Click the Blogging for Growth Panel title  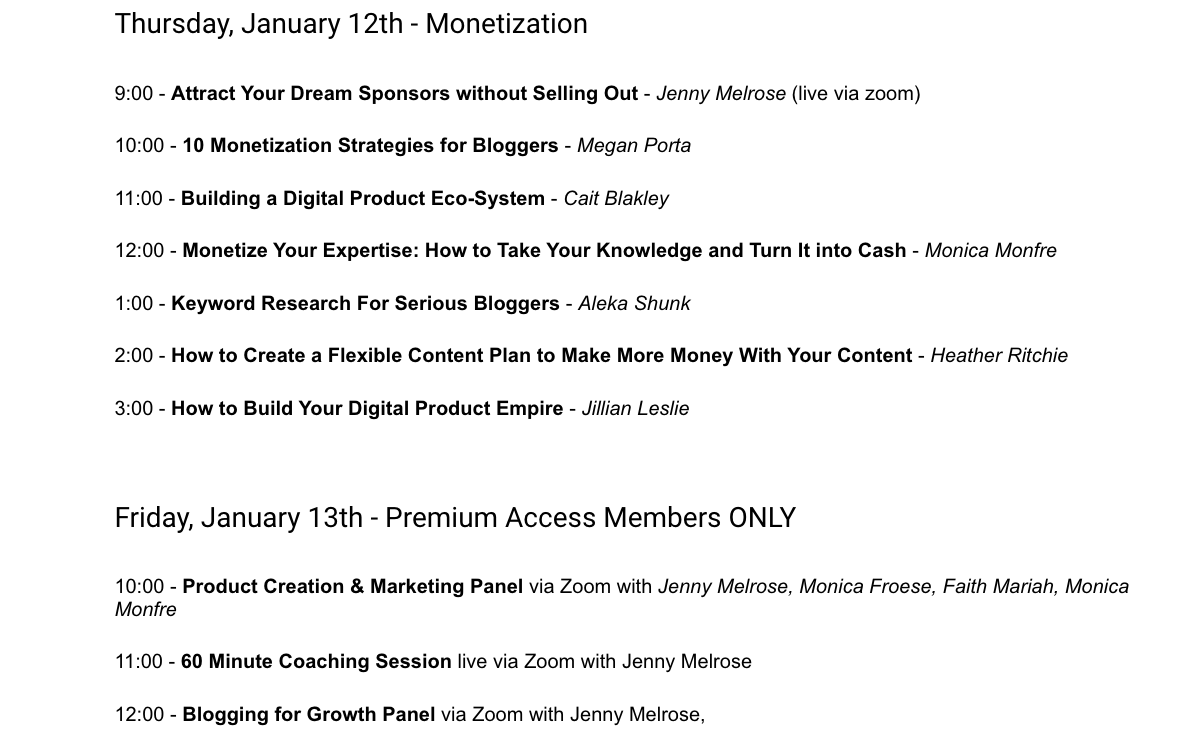[308, 715]
